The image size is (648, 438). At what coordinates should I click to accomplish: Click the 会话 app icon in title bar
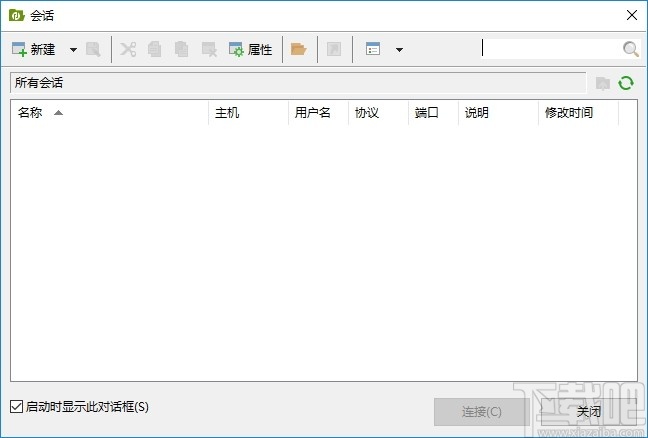click(17, 15)
